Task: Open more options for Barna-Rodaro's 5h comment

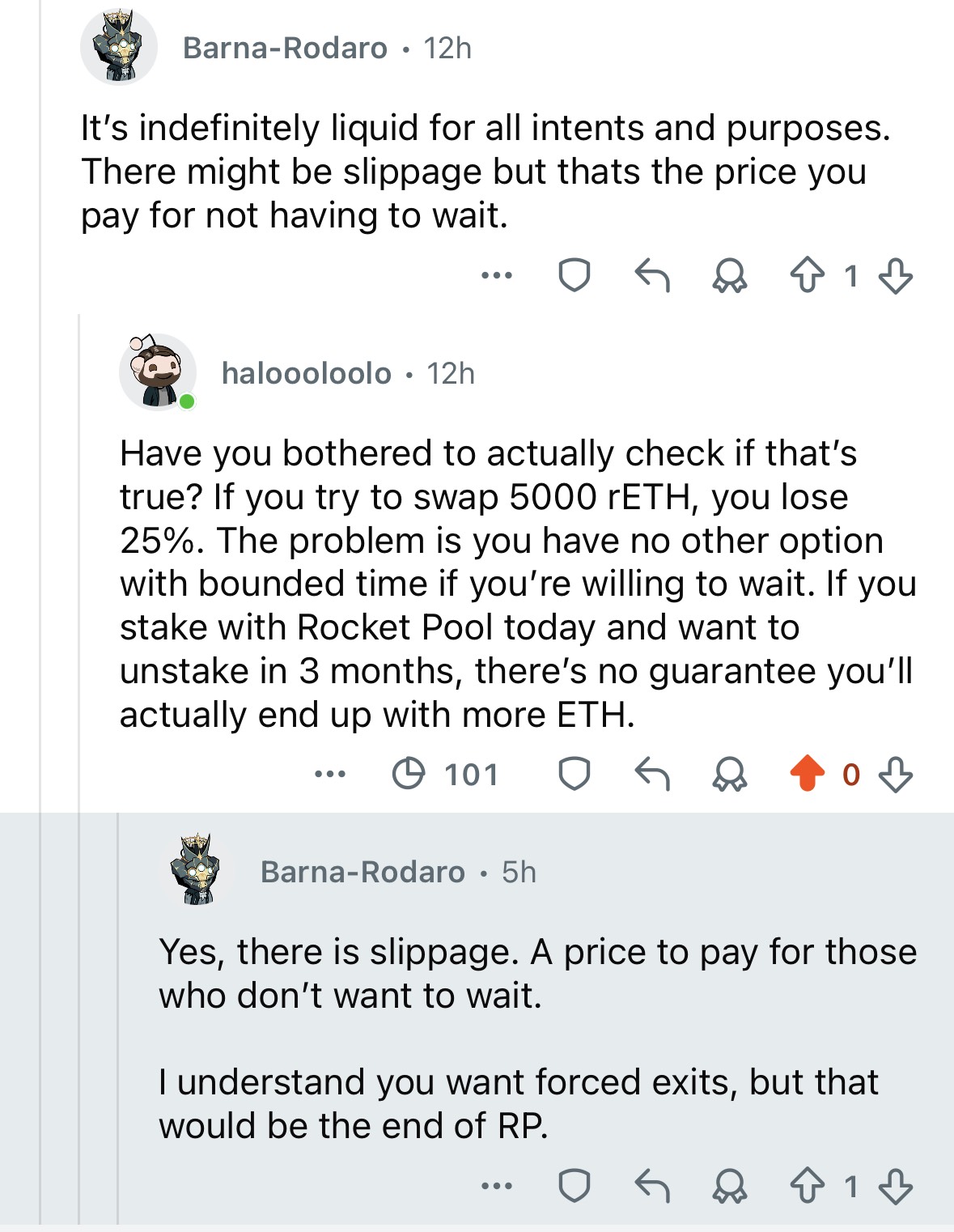Action: (x=496, y=1187)
